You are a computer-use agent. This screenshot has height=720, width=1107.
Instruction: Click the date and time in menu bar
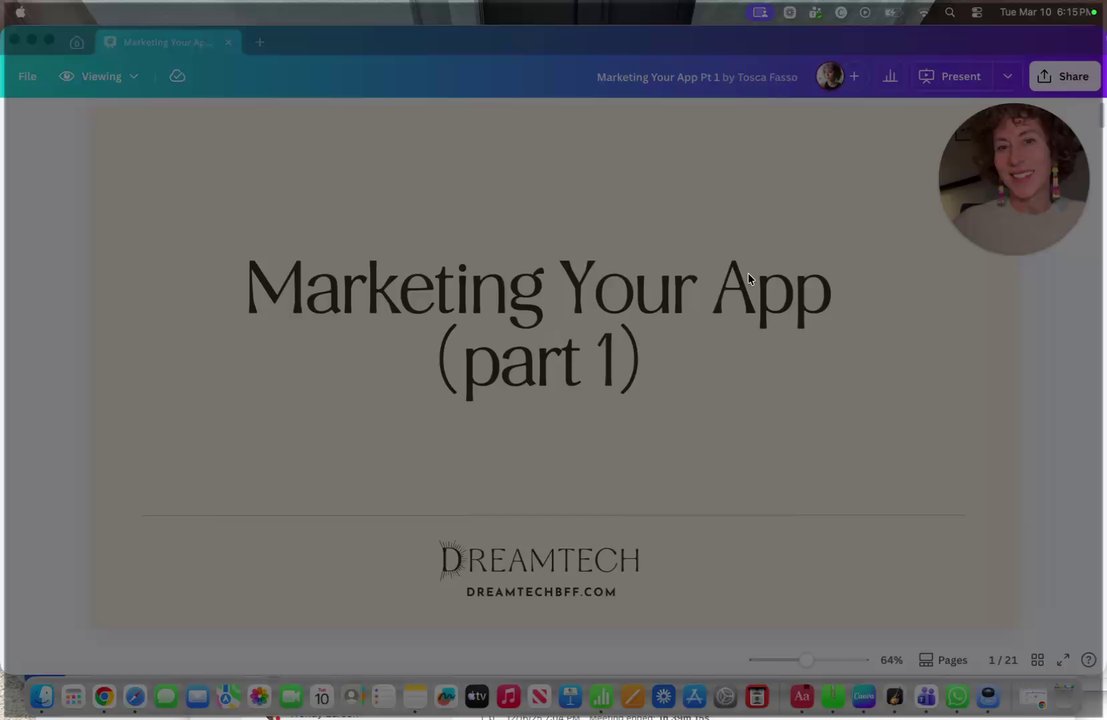(x=1045, y=12)
